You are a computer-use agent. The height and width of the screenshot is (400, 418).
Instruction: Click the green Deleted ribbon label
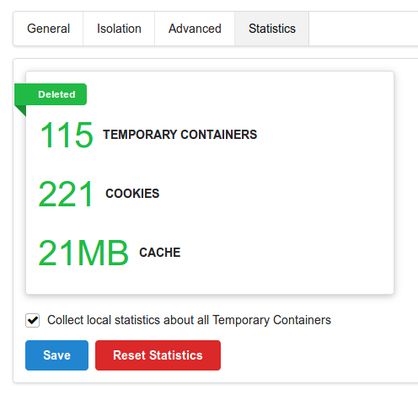point(51,94)
